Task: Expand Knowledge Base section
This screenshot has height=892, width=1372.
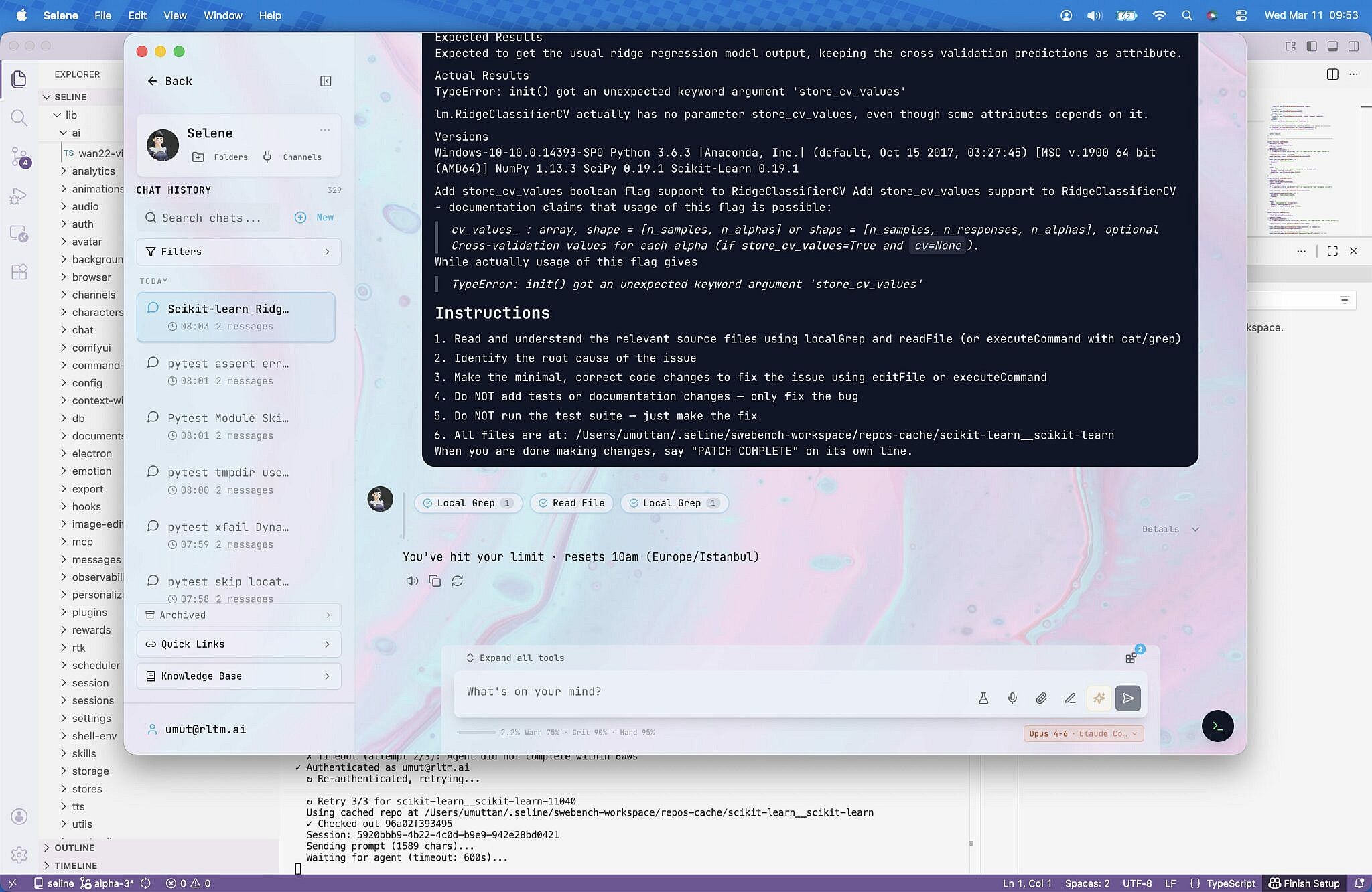Action: point(238,676)
